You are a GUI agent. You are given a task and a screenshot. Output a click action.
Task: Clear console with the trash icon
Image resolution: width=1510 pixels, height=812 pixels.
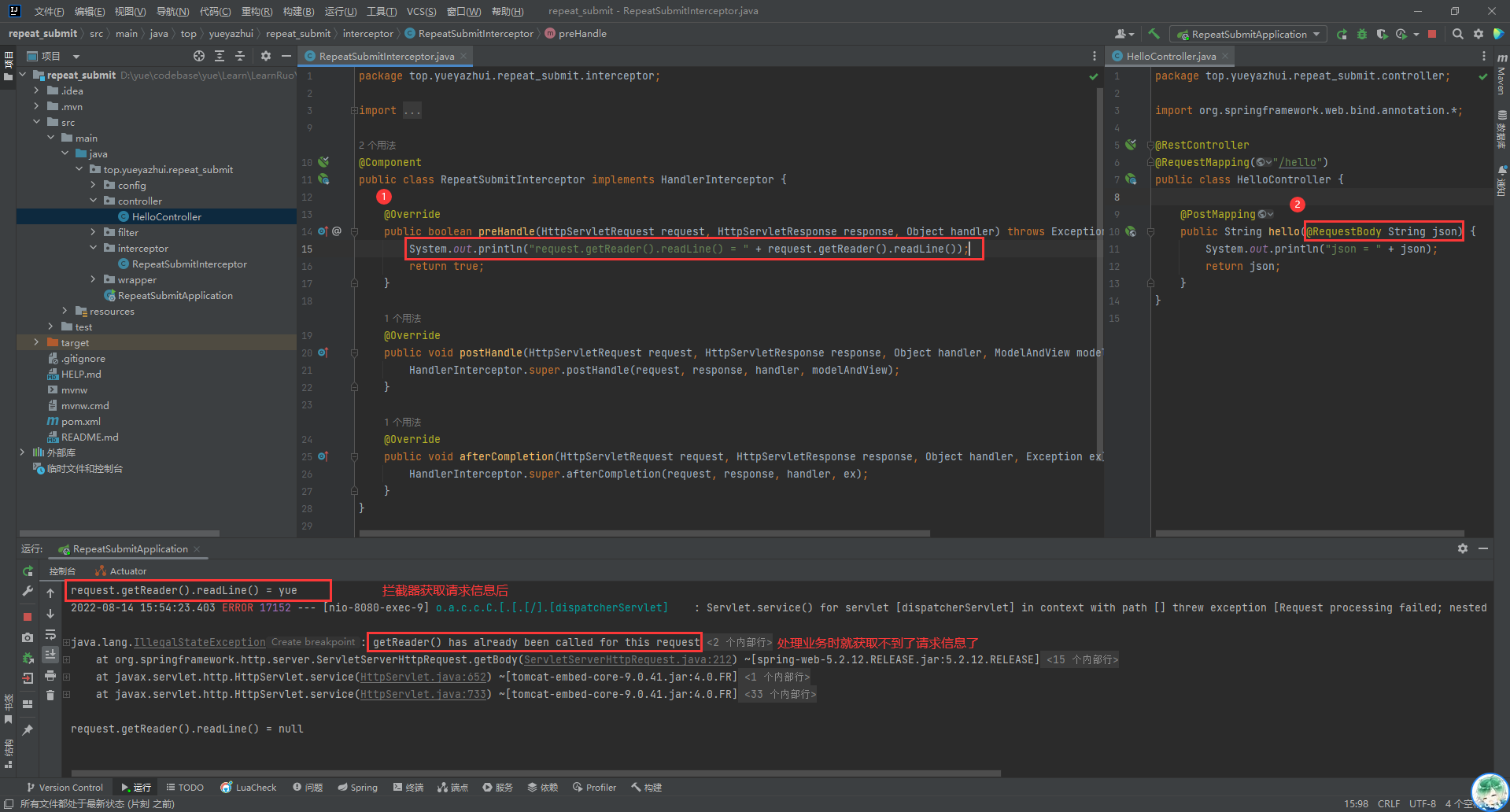pyautogui.click(x=50, y=696)
